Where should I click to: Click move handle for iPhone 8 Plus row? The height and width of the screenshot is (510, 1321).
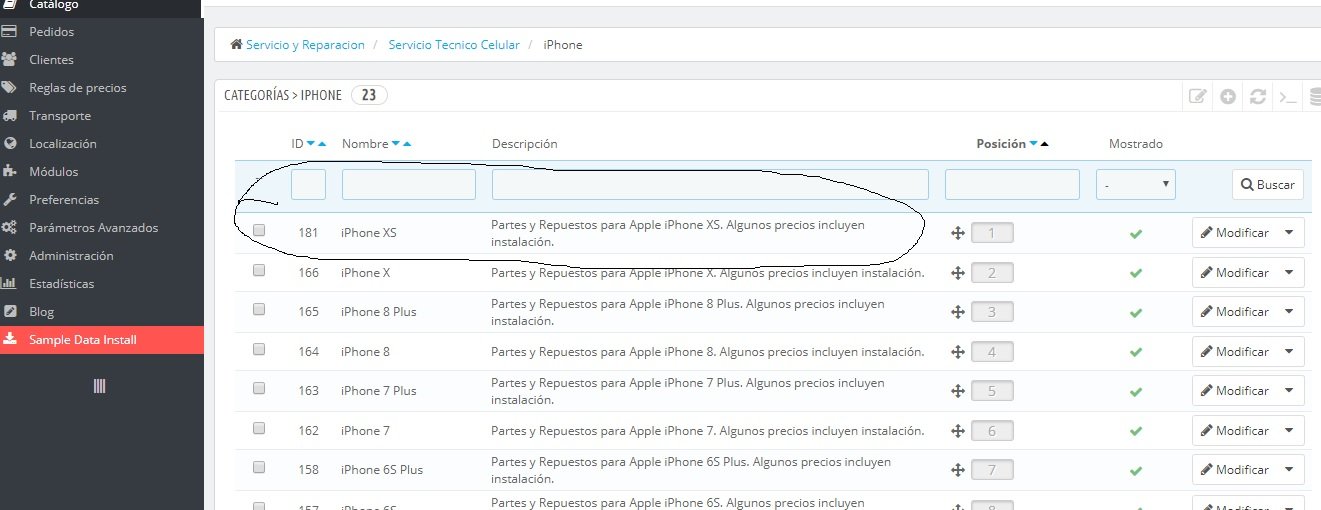(x=957, y=312)
